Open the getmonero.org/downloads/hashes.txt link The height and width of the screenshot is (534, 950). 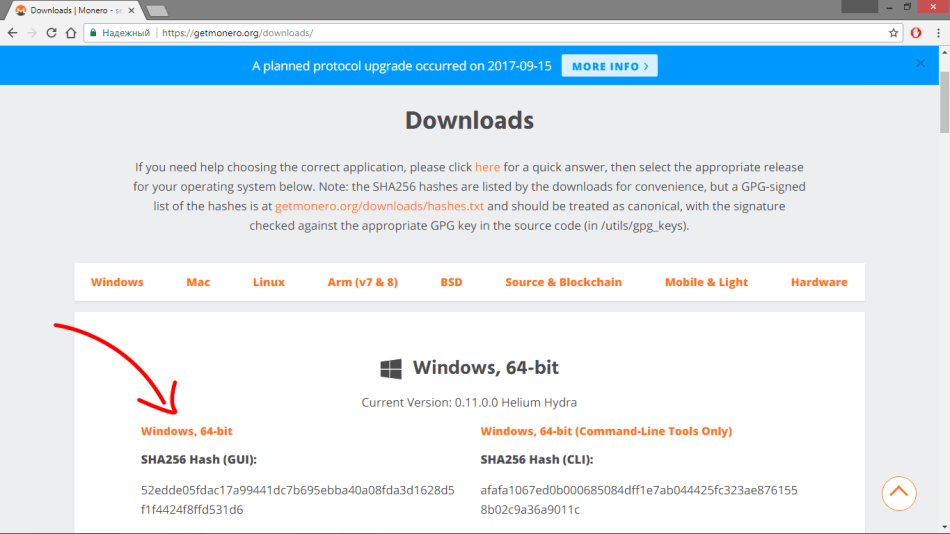(x=379, y=206)
